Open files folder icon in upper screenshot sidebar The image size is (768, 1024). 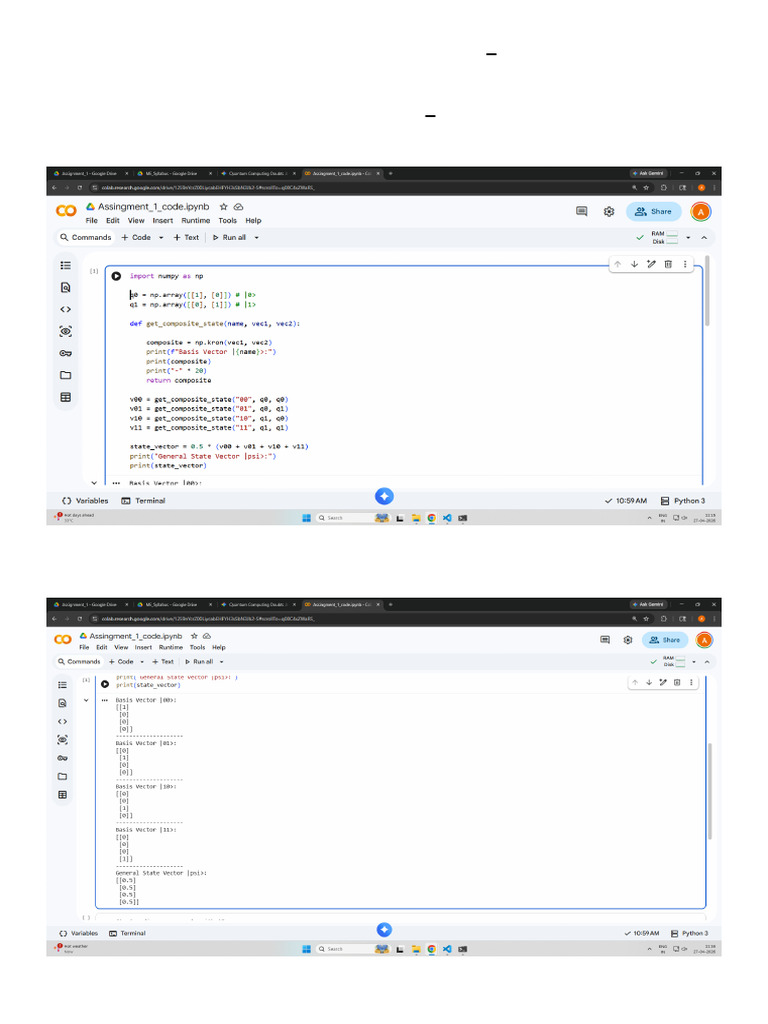coord(65,376)
